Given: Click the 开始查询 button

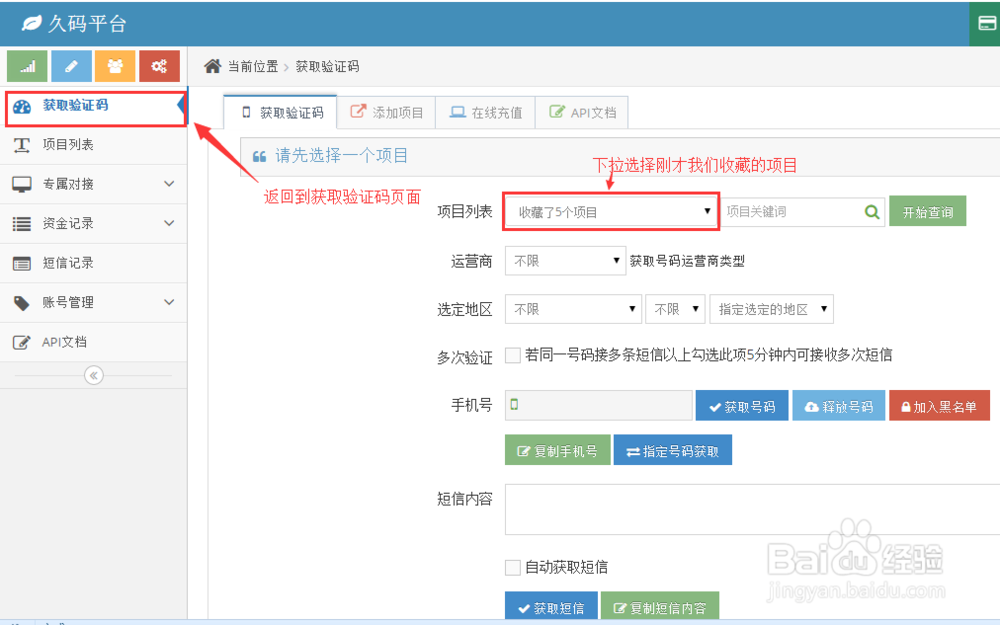Looking at the screenshot, I should pos(927,211).
